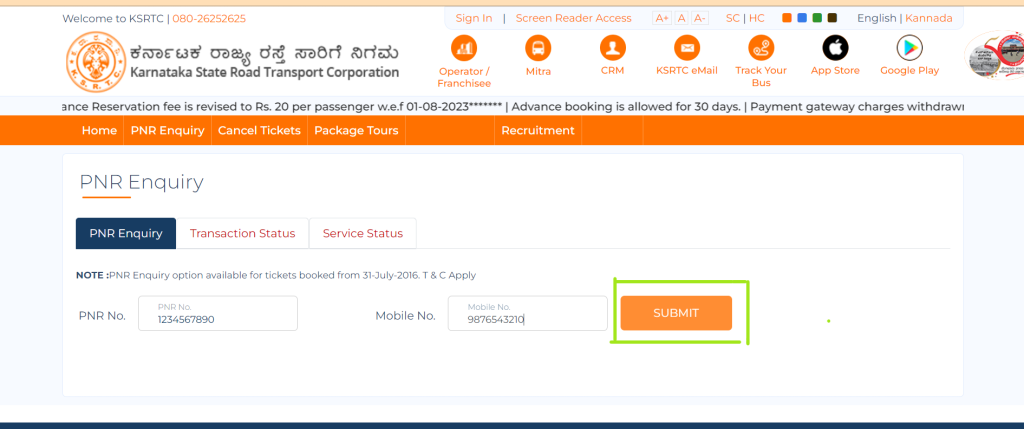The image size is (1024, 429).
Task: Click the 'PNR Enquiry' page heading
Action: [141, 182]
